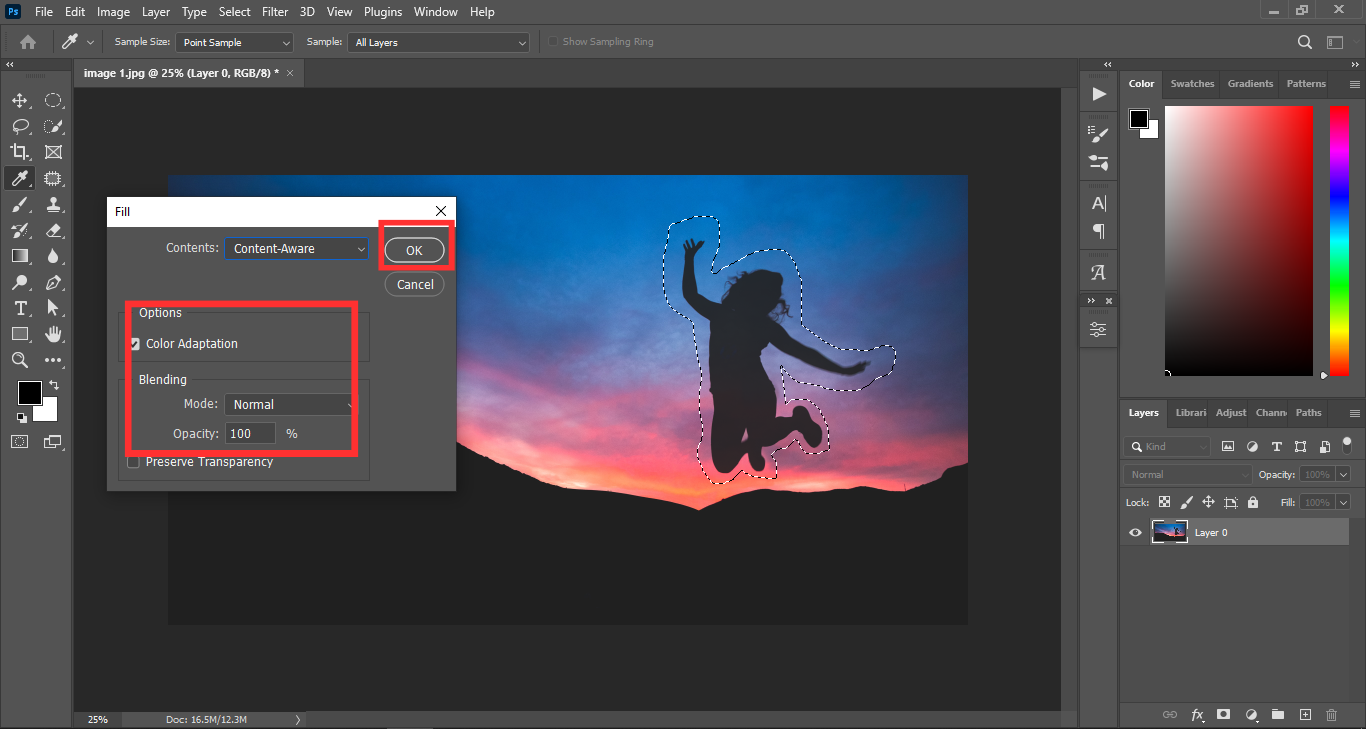
Task: Swap foreground and background colors
Action: point(54,385)
